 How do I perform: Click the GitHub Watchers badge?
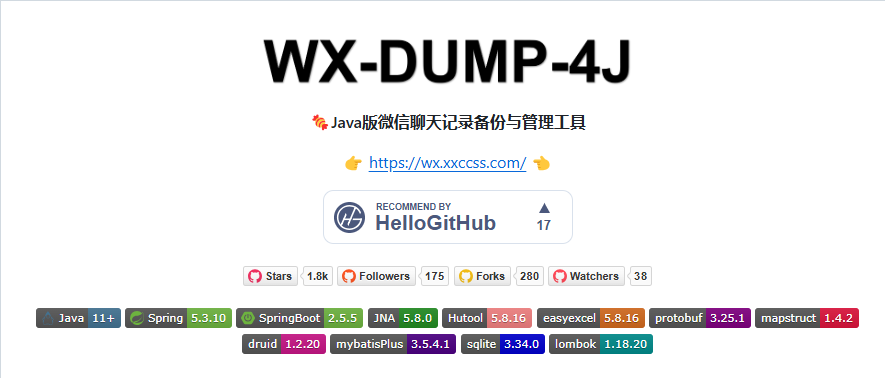click(586, 276)
